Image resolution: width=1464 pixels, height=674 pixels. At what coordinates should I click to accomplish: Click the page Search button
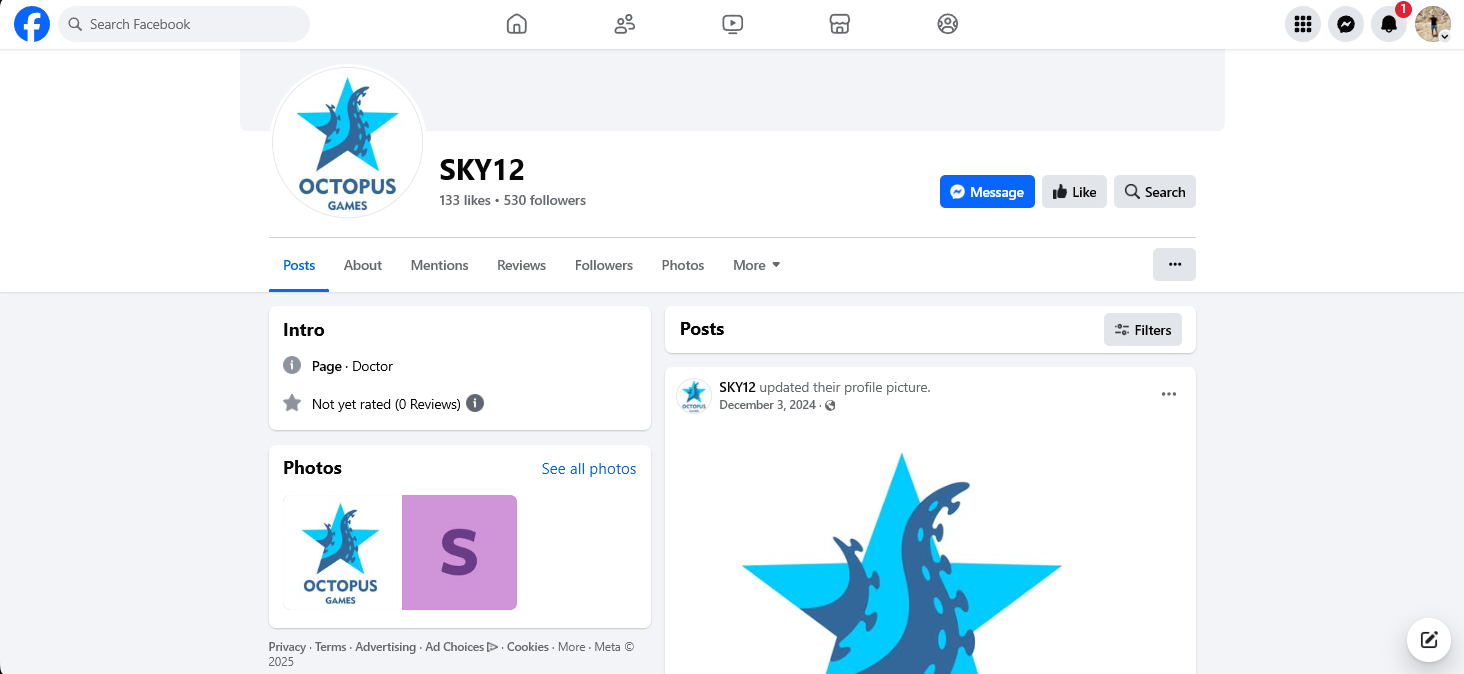1155,192
